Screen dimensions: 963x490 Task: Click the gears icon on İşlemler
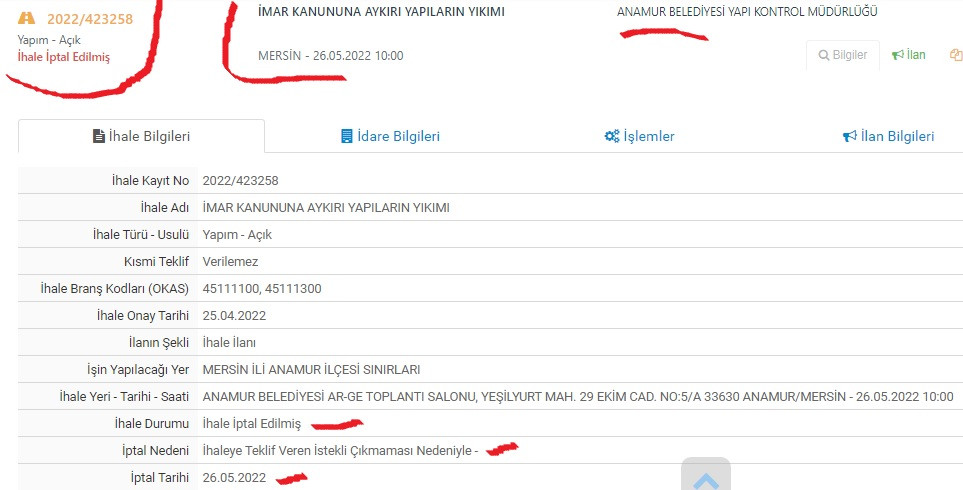coord(612,136)
